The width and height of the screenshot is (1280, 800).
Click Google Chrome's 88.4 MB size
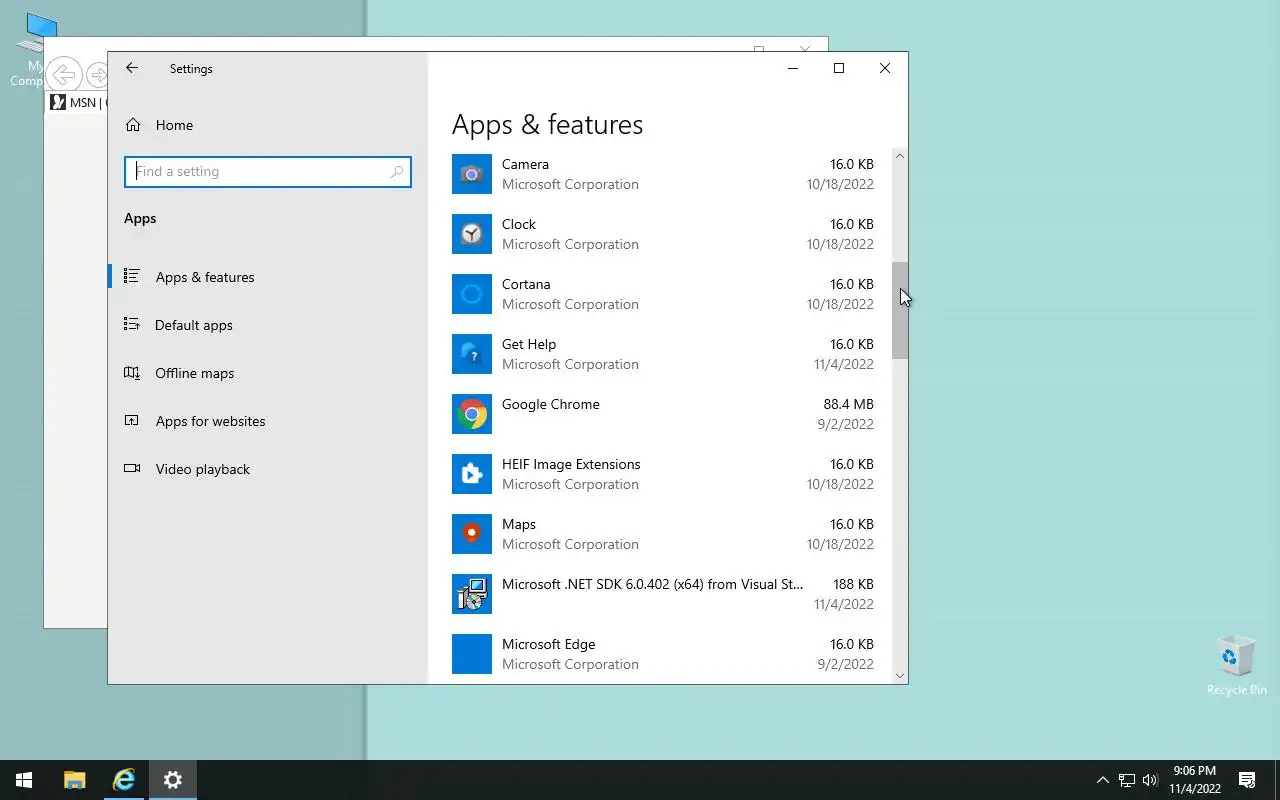point(849,404)
